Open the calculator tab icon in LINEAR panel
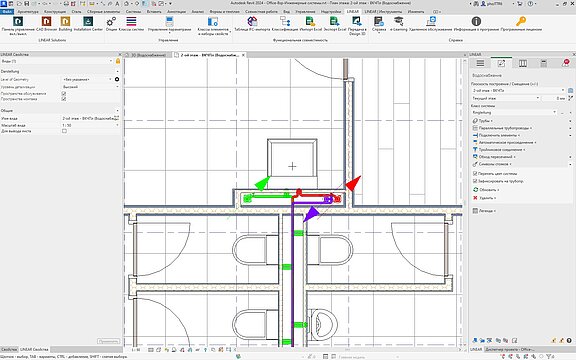Viewport: 576px width, 360px height. 544,63
